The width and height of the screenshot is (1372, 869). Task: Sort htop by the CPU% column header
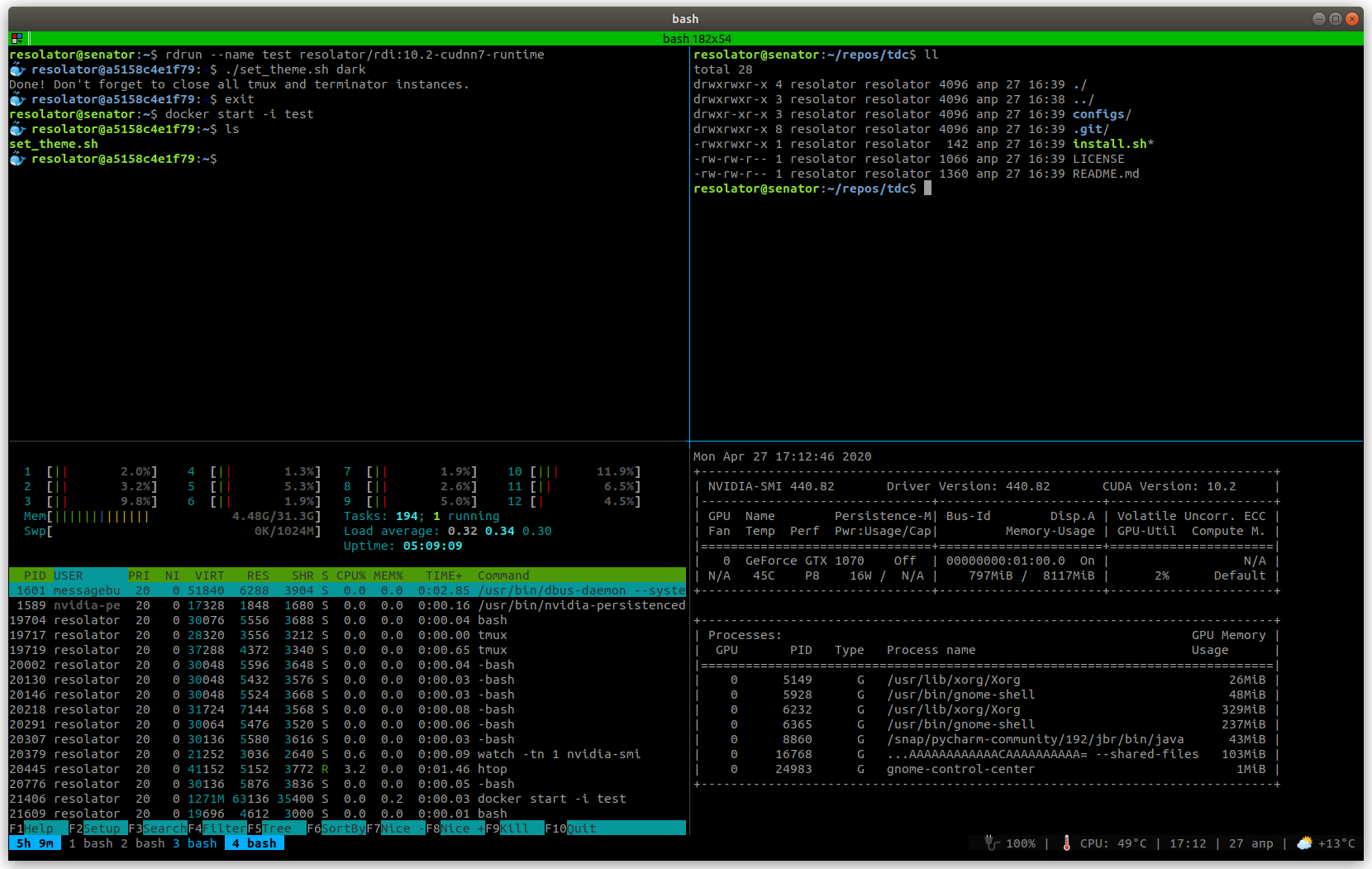(351, 575)
